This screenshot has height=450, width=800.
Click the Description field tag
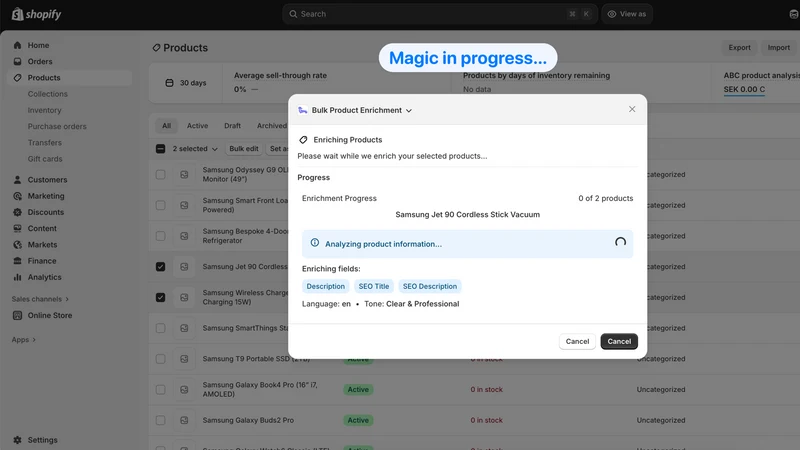coord(326,286)
